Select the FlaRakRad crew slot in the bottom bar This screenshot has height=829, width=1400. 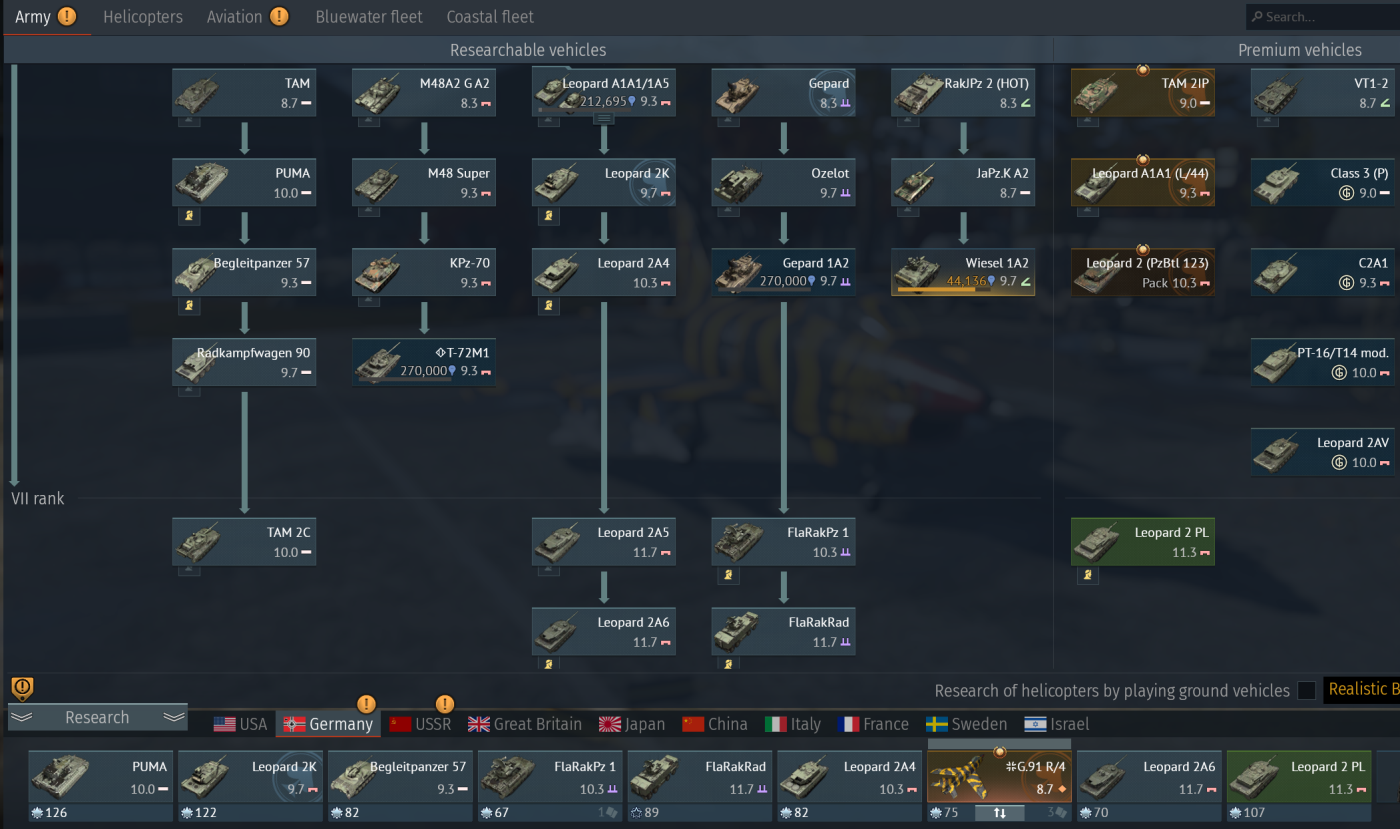click(x=700, y=786)
